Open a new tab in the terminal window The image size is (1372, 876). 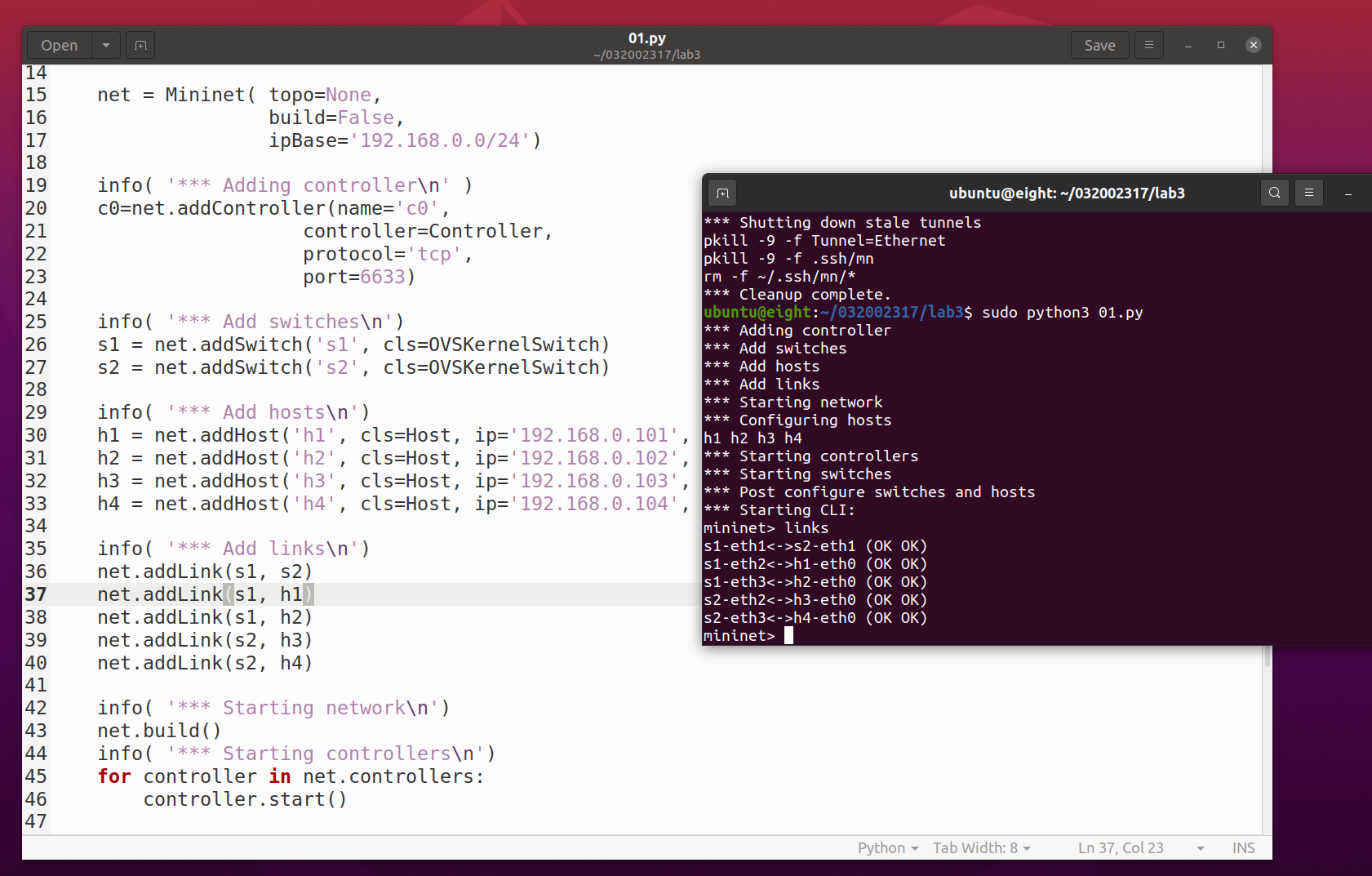point(722,193)
